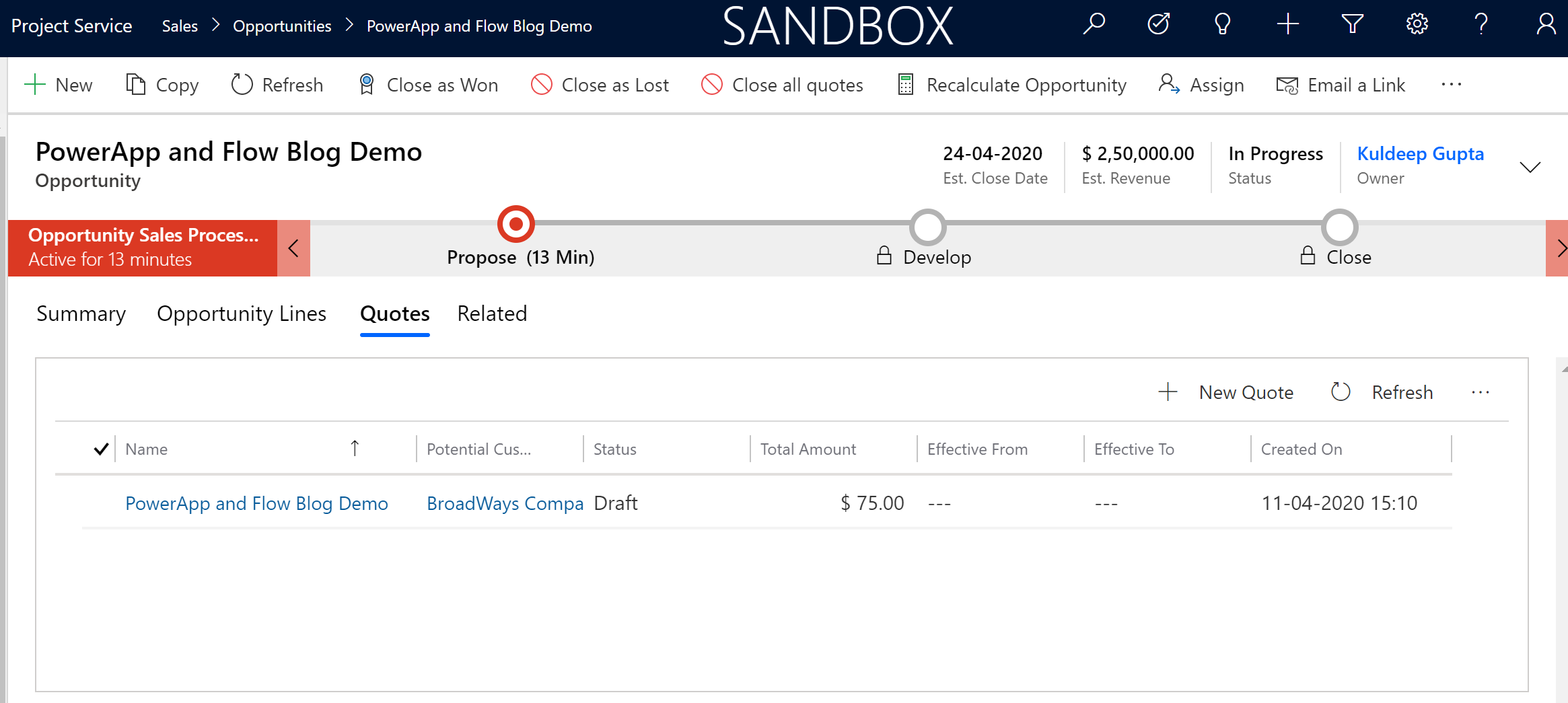Click the quick create plus icon
The image size is (1568, 703).
point(1287,25)
